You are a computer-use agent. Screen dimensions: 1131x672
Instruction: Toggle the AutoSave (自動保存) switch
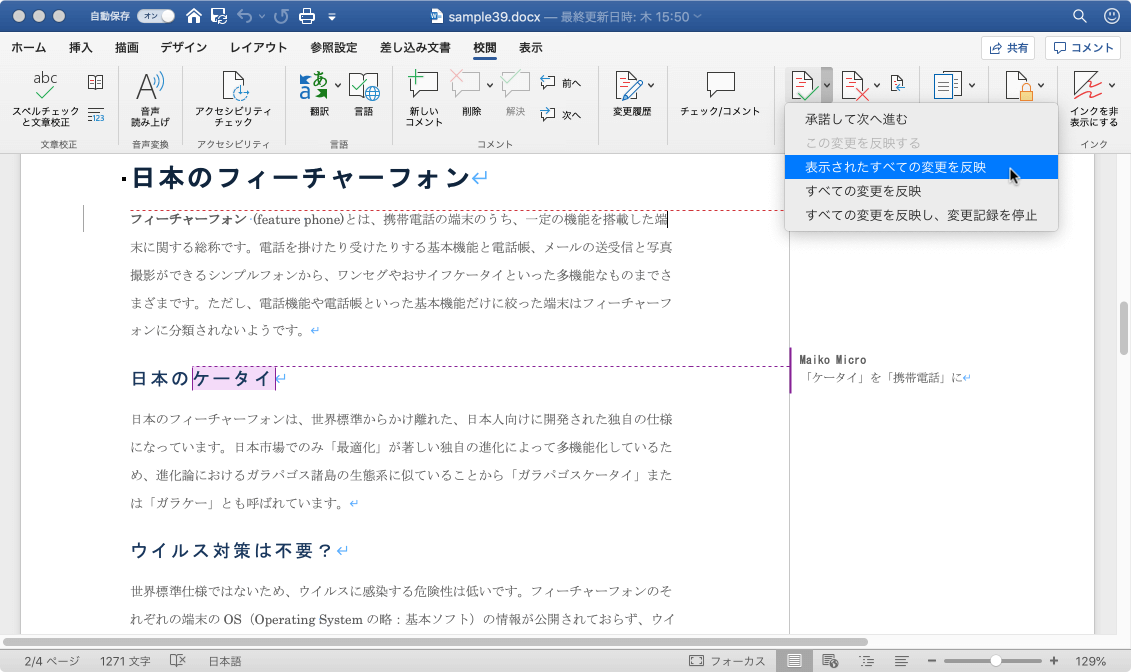pyautogui.click(x=157, y=16)
